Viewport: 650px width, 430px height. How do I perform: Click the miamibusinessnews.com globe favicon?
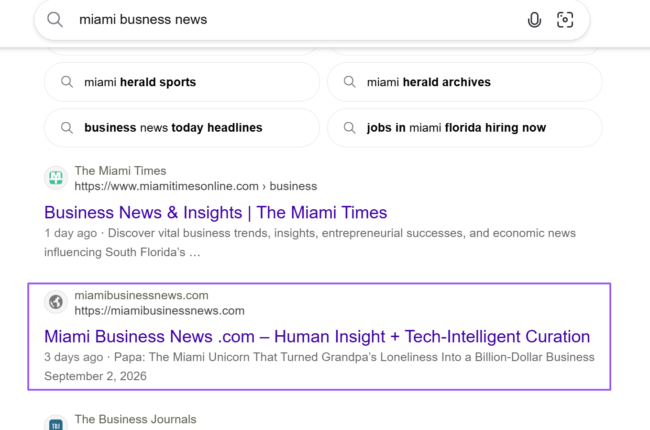coord(56,302)
